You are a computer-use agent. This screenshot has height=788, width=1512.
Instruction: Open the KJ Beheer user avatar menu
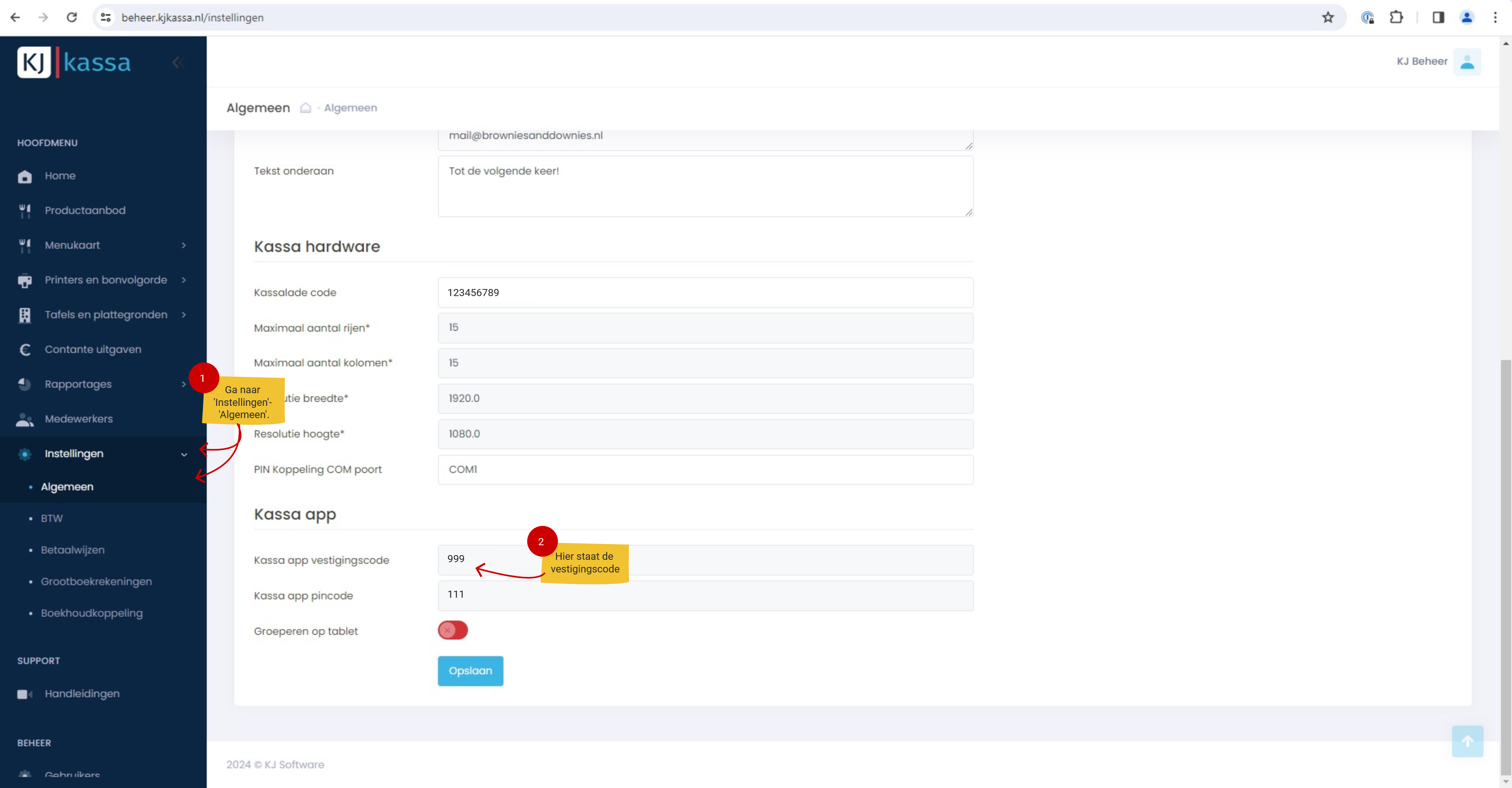click(1467, 62)
